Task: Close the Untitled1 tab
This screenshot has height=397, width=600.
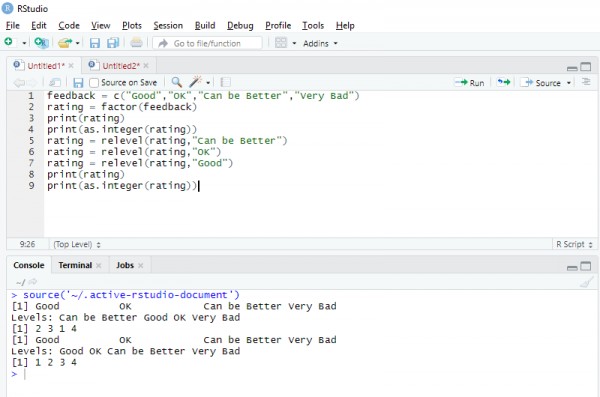Action: pos(71,66)
